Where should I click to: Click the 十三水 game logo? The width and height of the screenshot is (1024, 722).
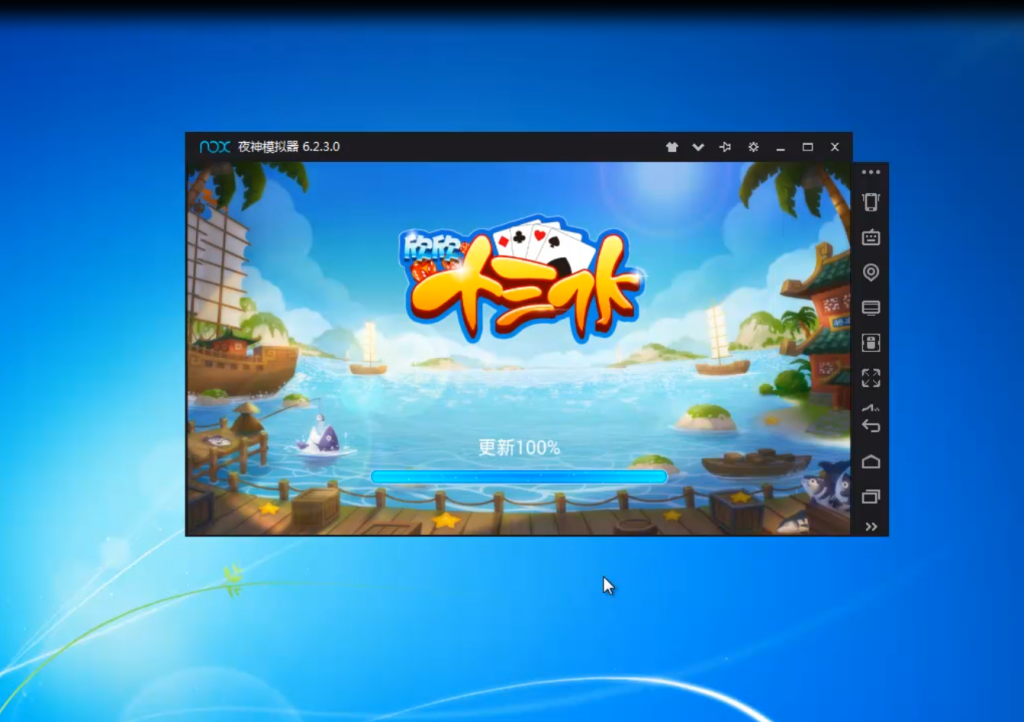coord(520,279)
